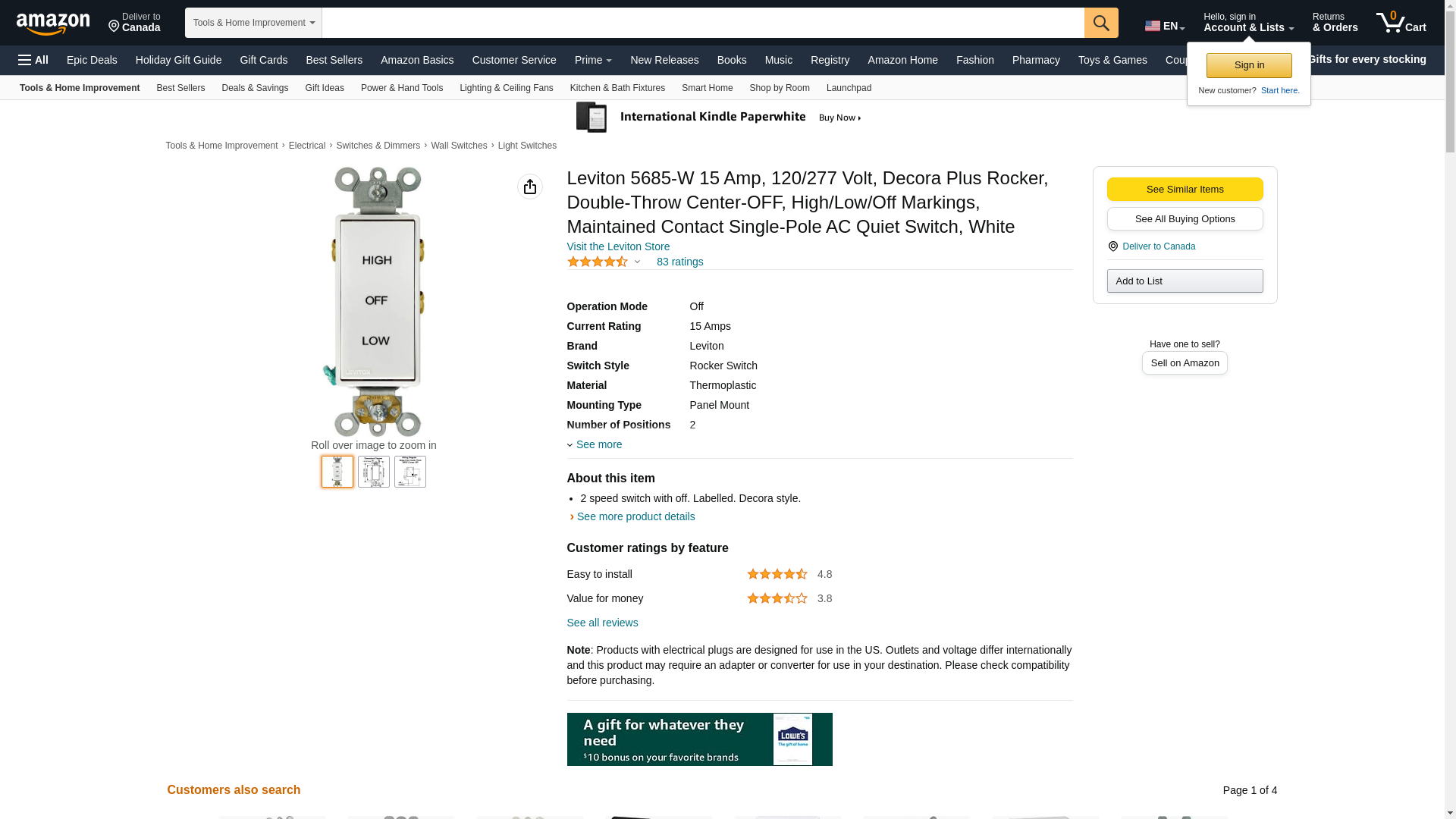
Task: Click See Similar Items button
Action: [1185, 190]
